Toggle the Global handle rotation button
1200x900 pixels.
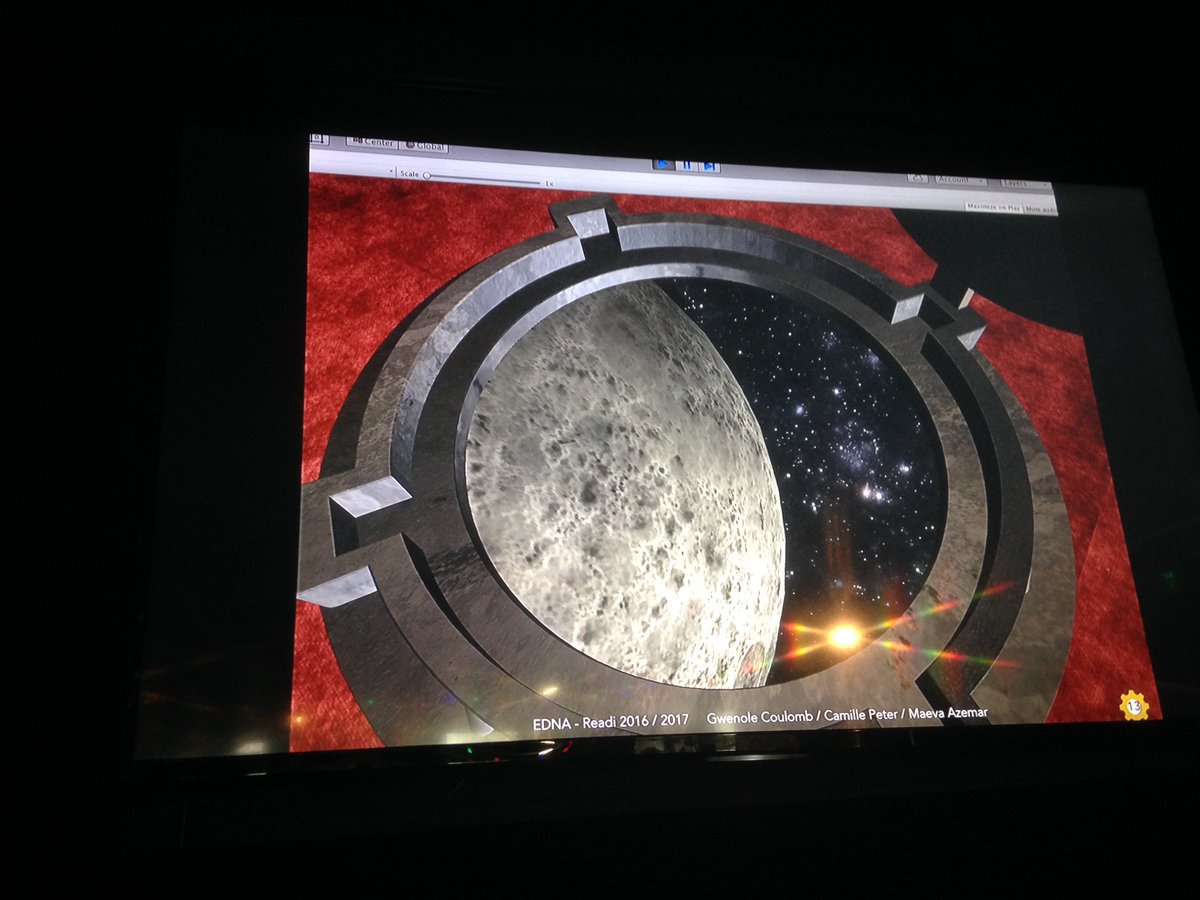(425, 145)
